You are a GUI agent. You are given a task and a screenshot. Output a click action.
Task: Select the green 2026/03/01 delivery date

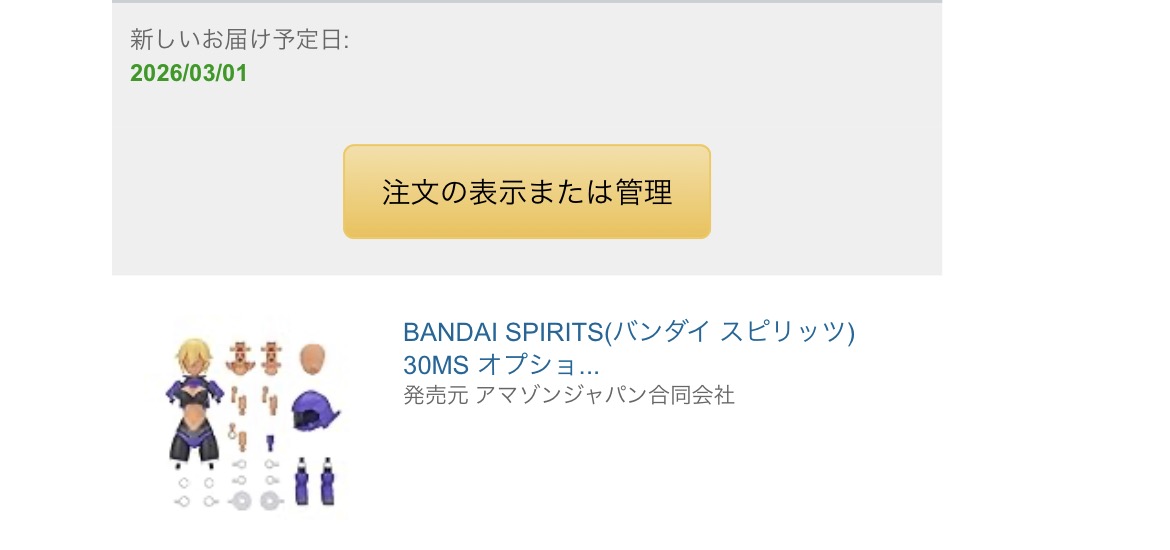click(x=188, y=74)
